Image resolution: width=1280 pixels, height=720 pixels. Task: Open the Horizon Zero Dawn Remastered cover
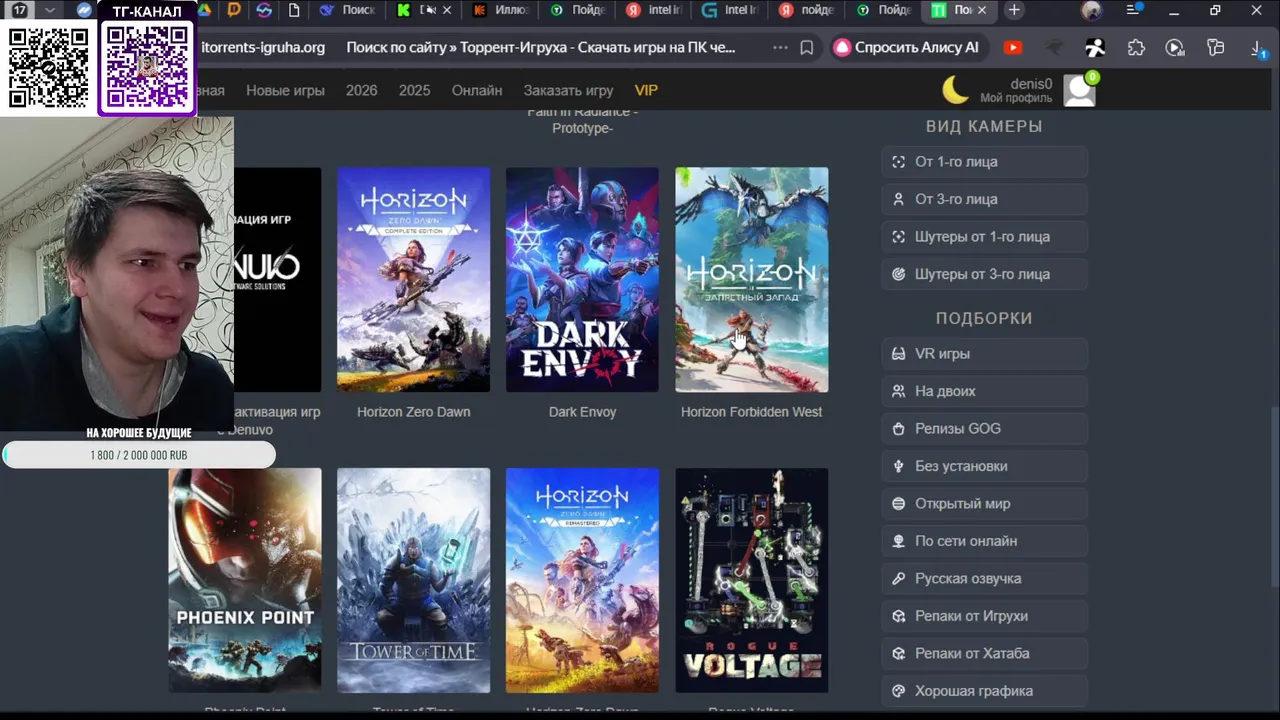[x=582, y=580]
